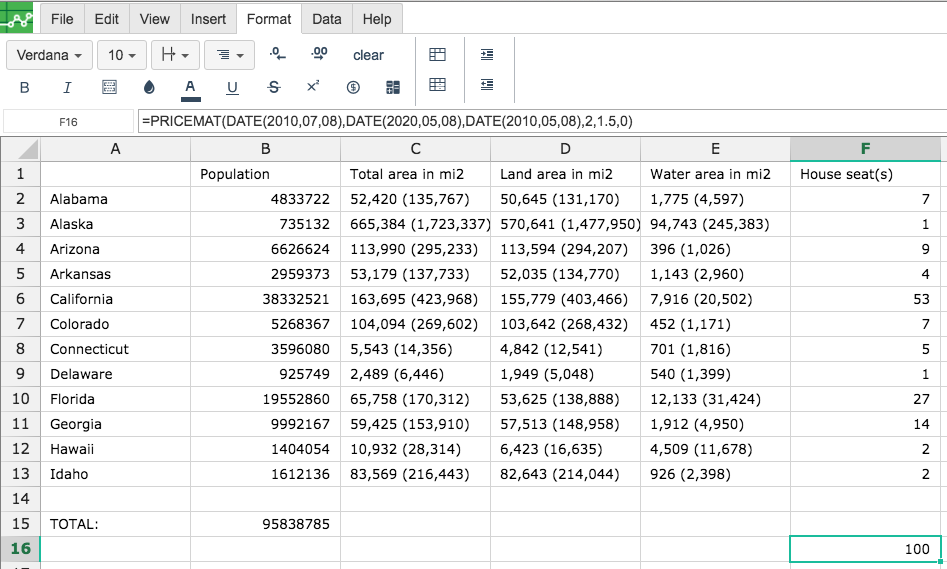Image resolution: width=947 pixels, height=569 pixels.
Task: Apply currency format with dollar icon
Action: pos(353,88)
